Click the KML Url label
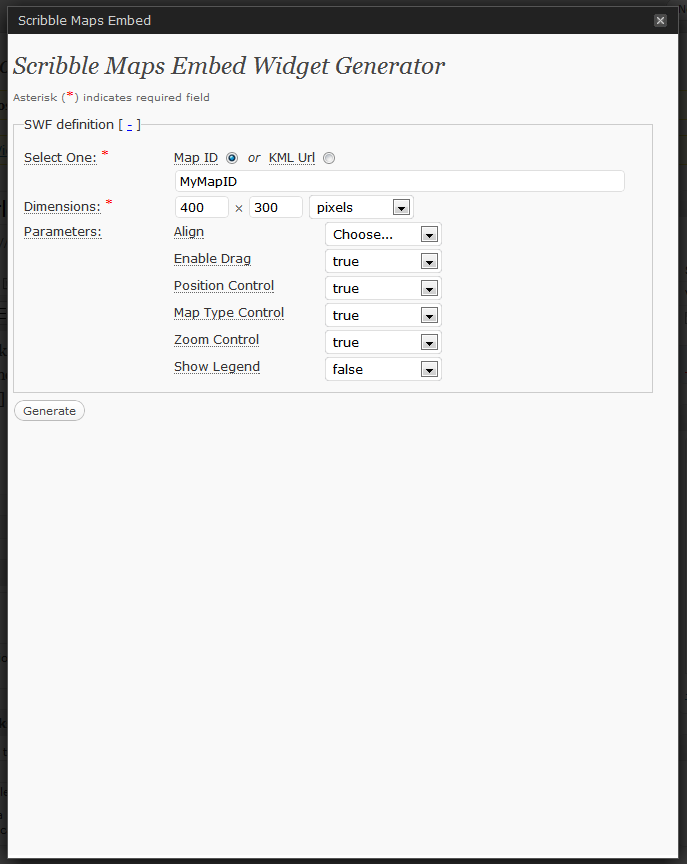 point(292,158)
